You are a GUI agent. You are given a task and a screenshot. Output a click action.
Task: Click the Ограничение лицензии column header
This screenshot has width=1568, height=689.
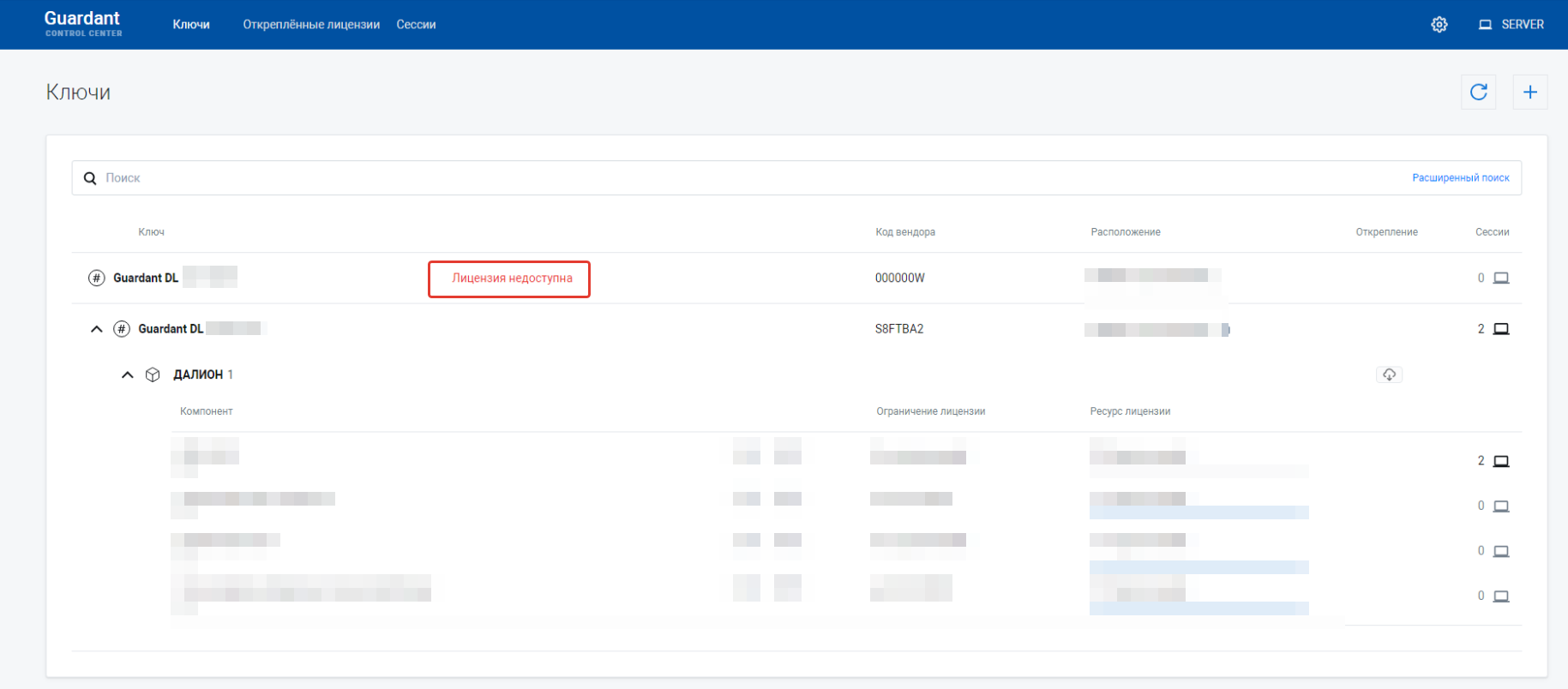[x=930, y=411]
